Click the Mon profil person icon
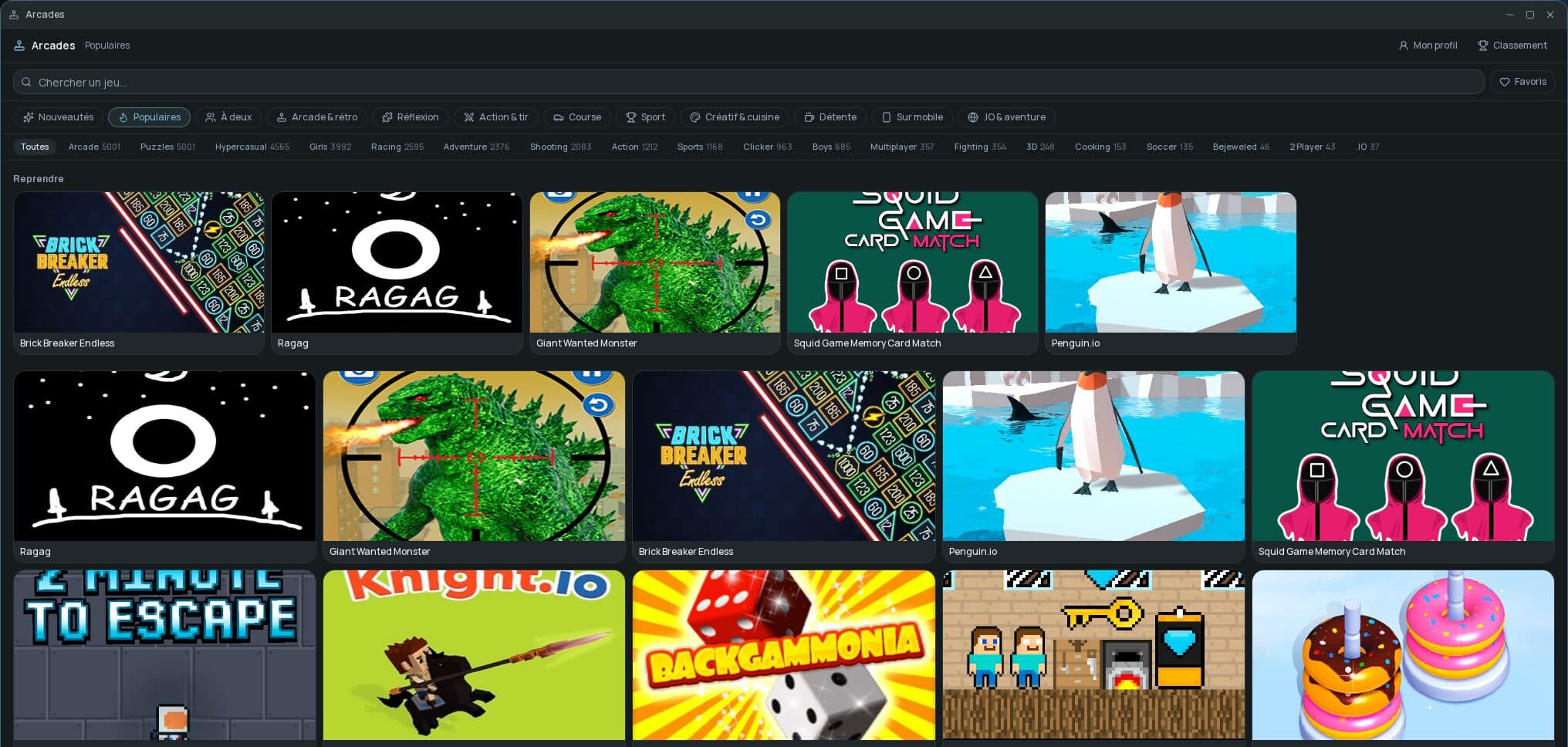The width and height of the screenshot is (1568, 747). tap(1403, 46)
